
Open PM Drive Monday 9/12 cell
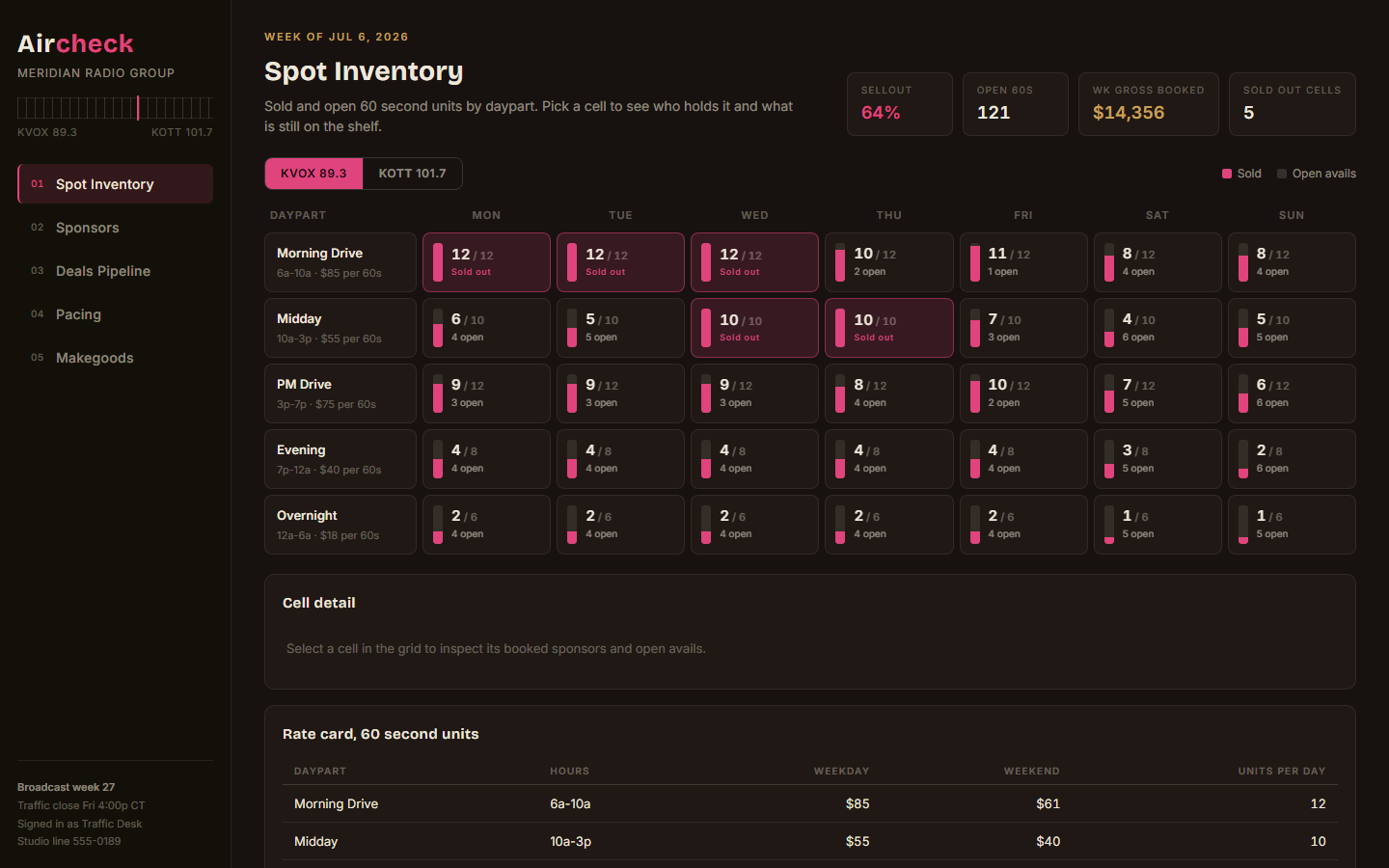pyautogui.click(x=486, y=393)
